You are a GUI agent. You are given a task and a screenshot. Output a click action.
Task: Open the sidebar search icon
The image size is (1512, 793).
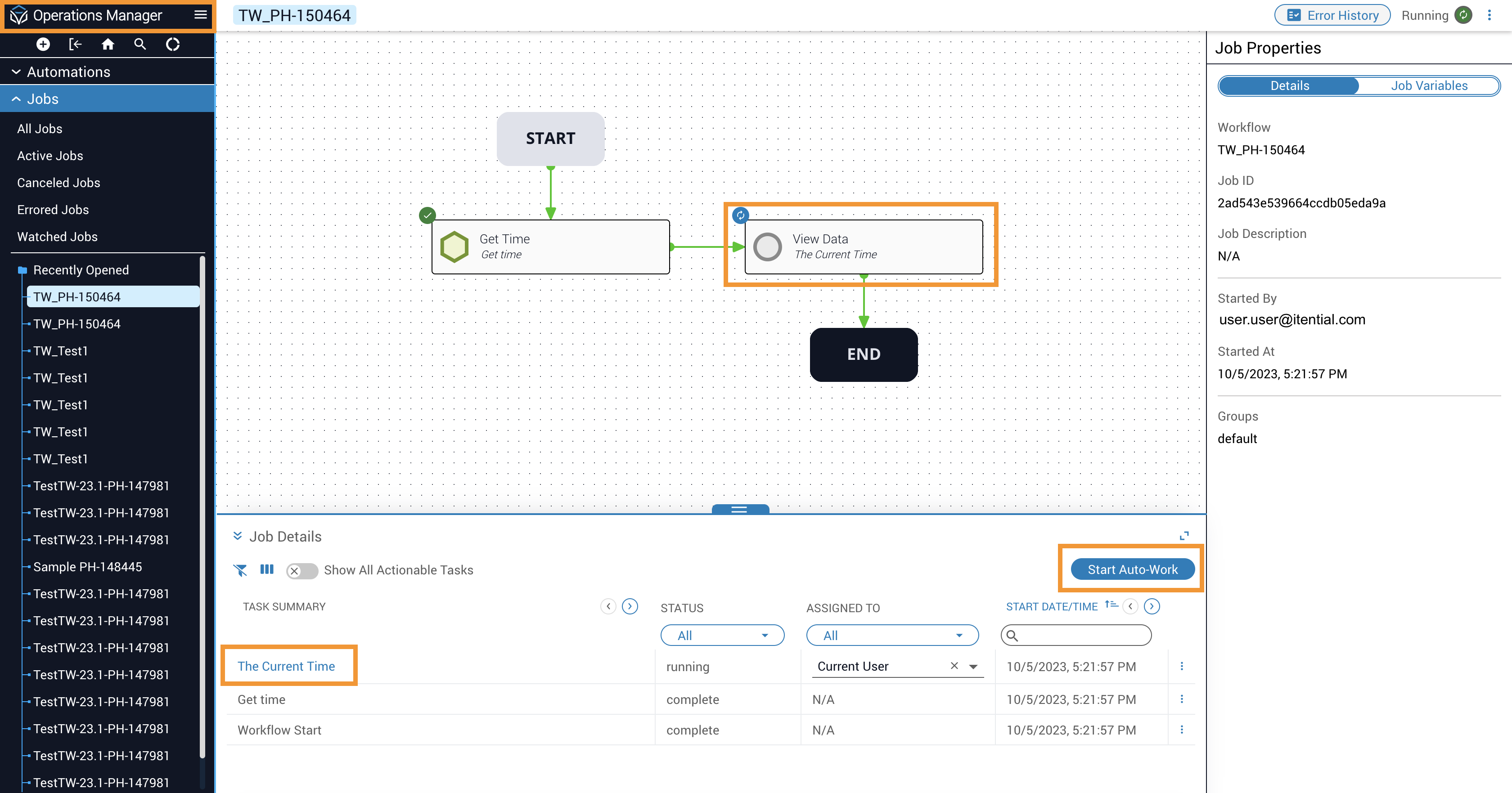pos(139,44)
